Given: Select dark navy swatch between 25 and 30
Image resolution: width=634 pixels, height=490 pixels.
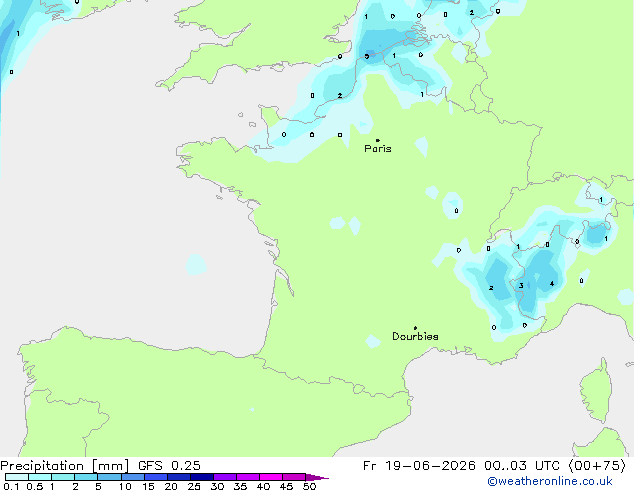Looking at the screenshot, I should click(202, 477).
